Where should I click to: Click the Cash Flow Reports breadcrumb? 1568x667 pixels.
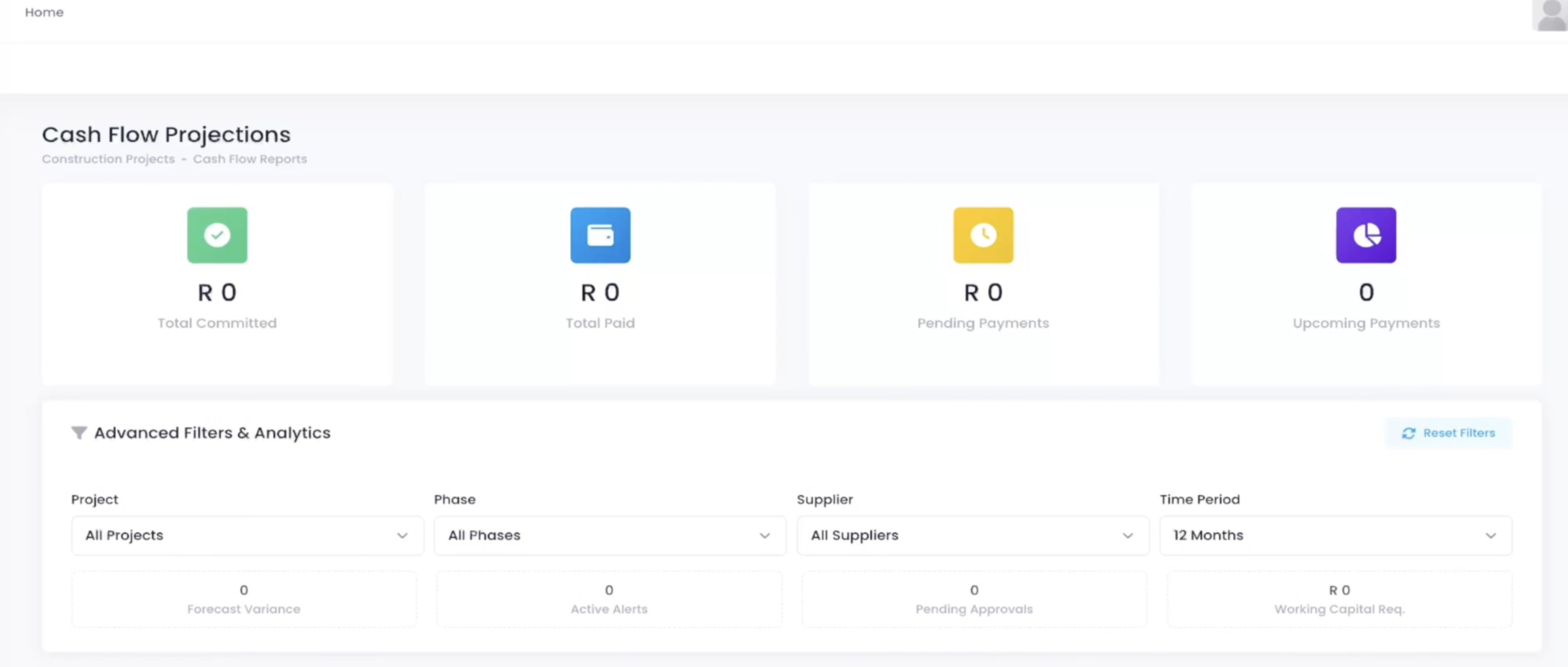pyautogui.click(x=250, y=159)
